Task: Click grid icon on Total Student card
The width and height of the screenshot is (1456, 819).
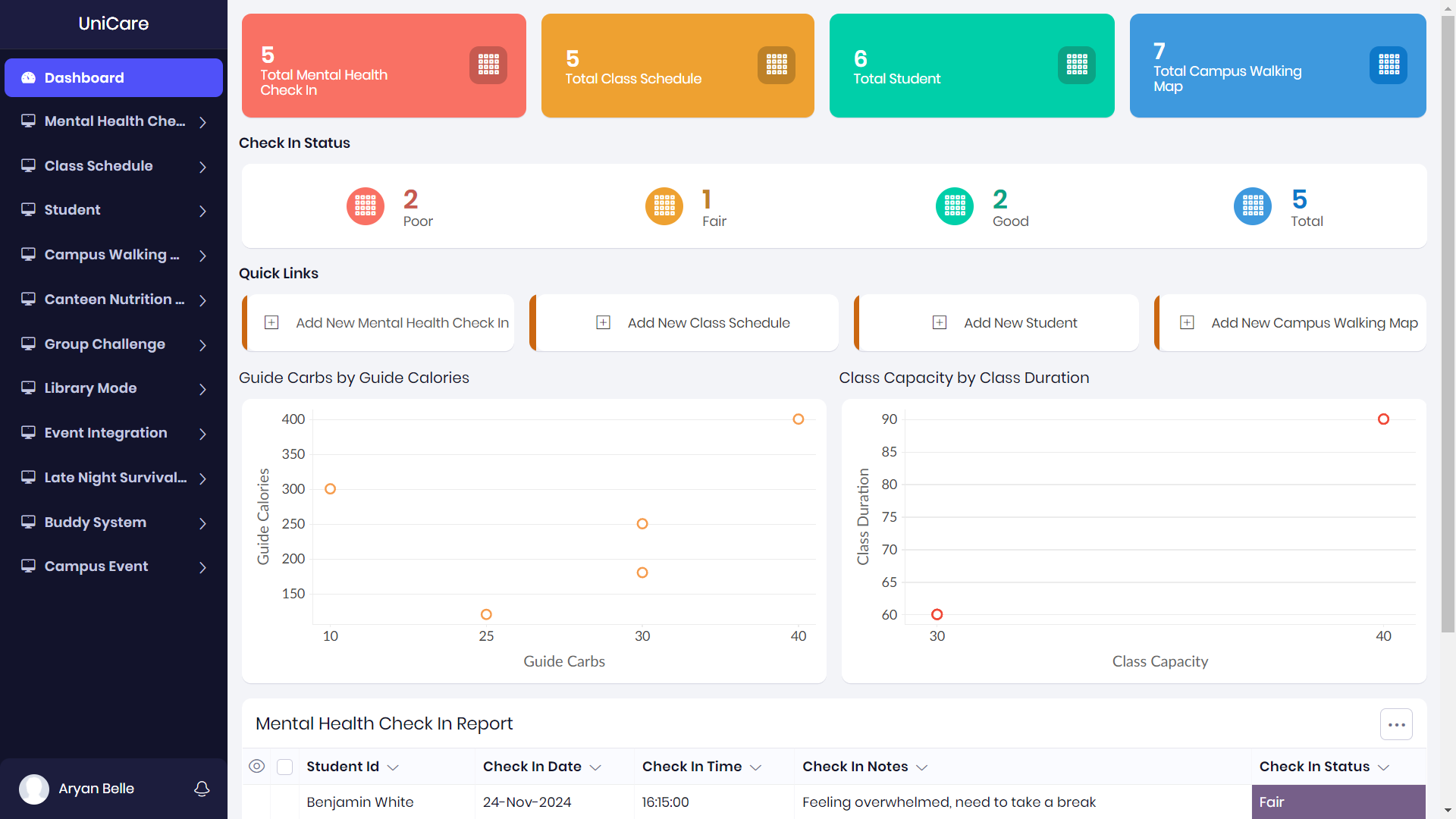Action: pos(1076,65)
